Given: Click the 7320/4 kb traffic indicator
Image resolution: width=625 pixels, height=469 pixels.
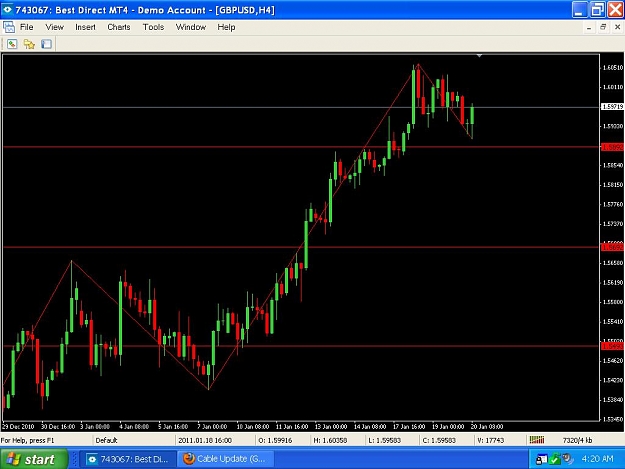Looking at the screenshot, I should [578, 440].
